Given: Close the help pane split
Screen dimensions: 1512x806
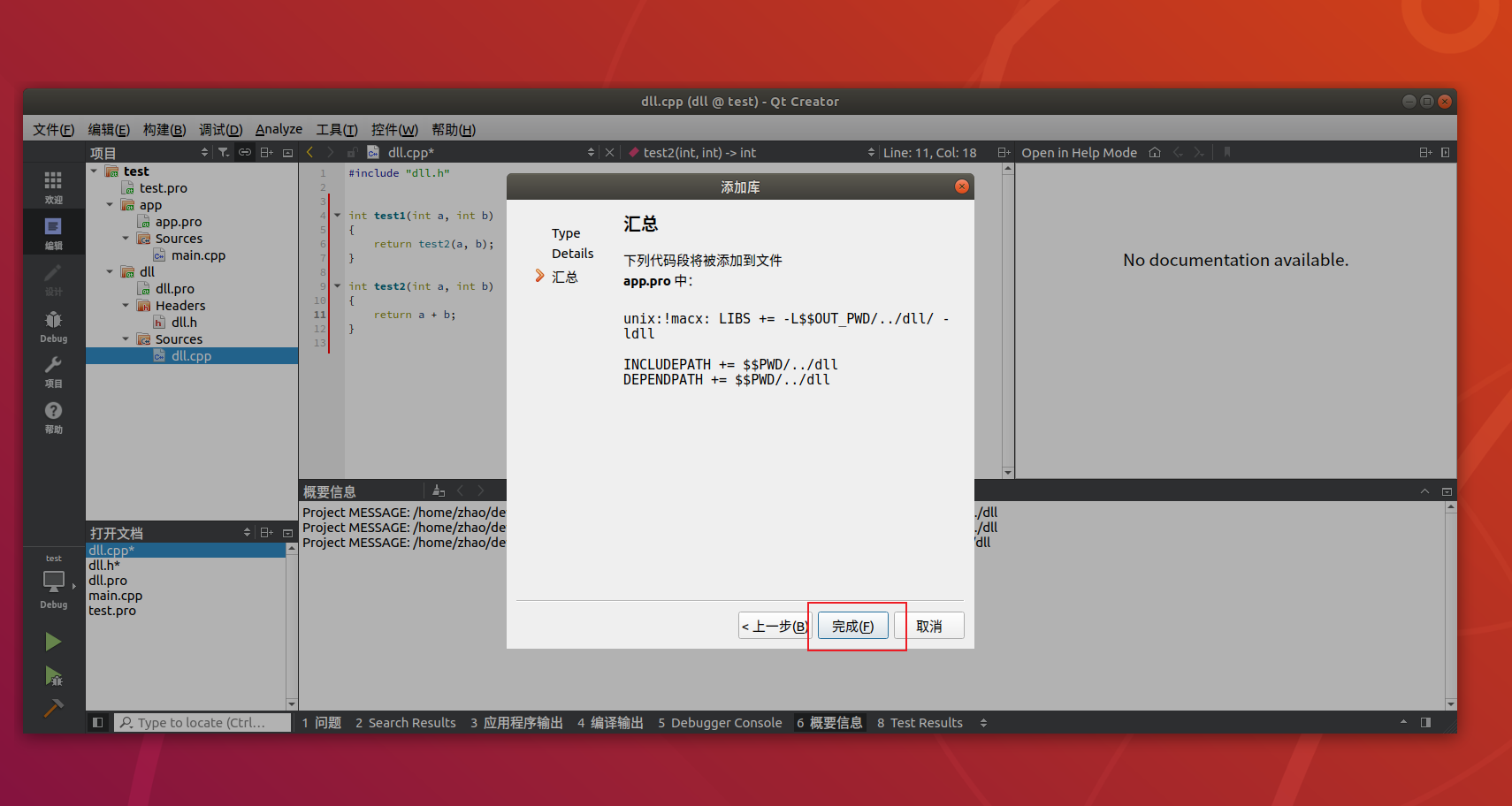Looking at the screenshot, I should tap(1446, 152).
